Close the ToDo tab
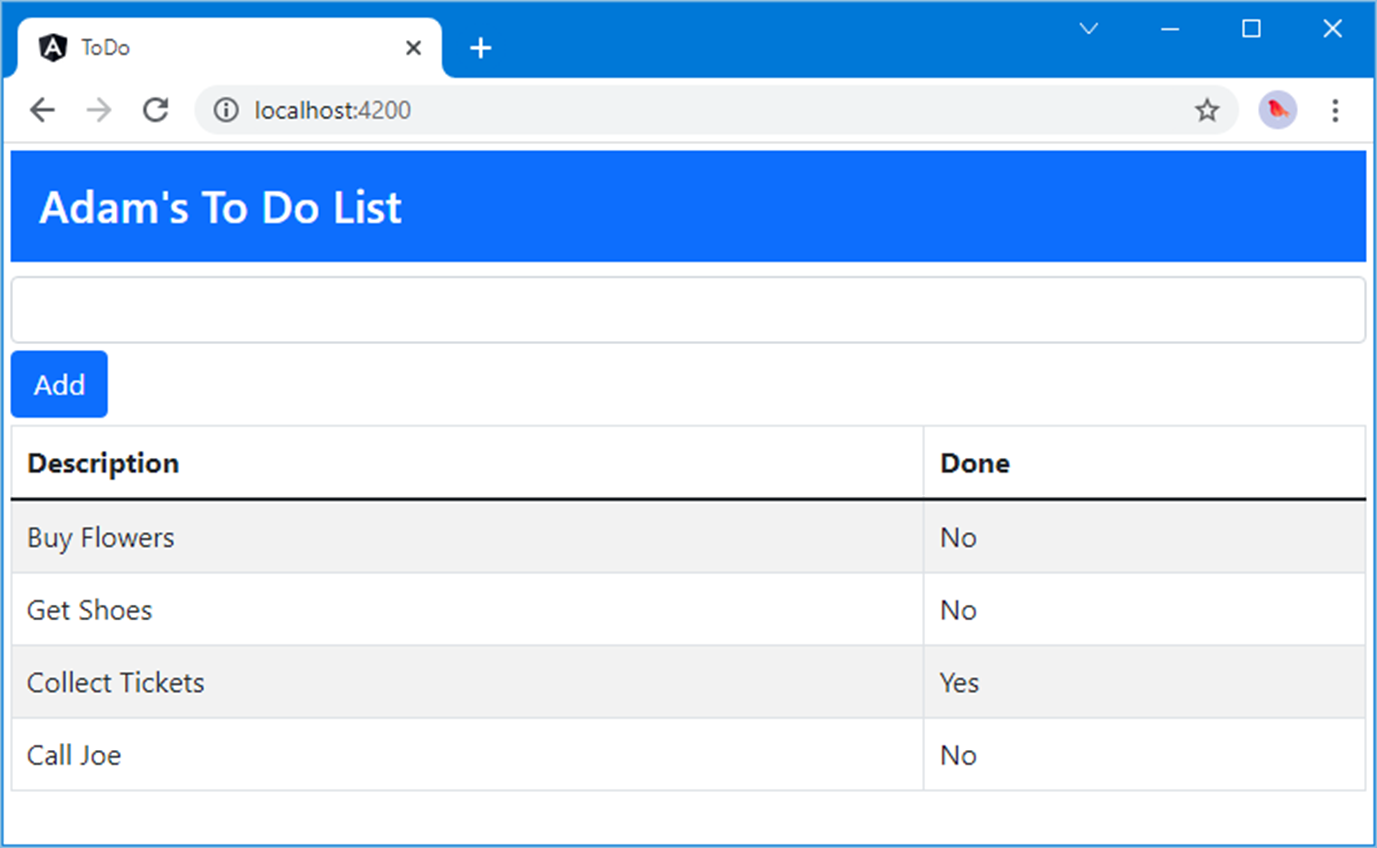Screen dimensions: 1377x848 point(413,48)
